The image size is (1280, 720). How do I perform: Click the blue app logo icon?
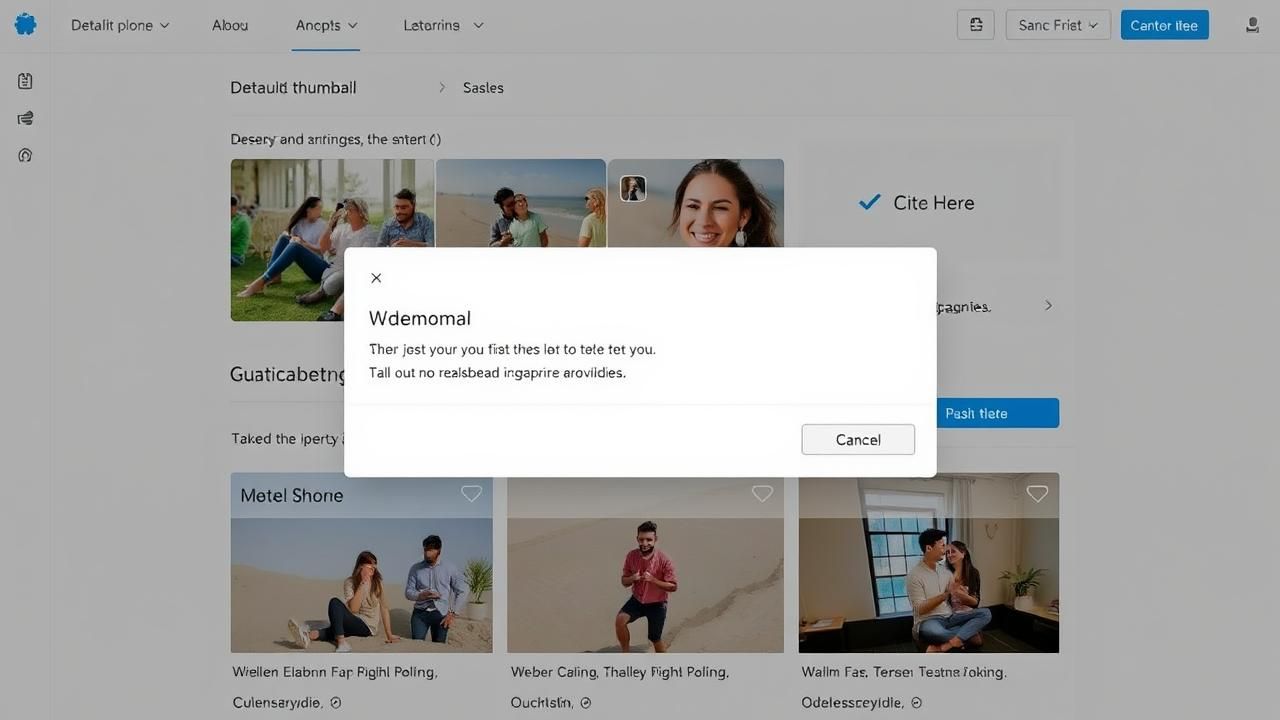[x=25, y=25]
